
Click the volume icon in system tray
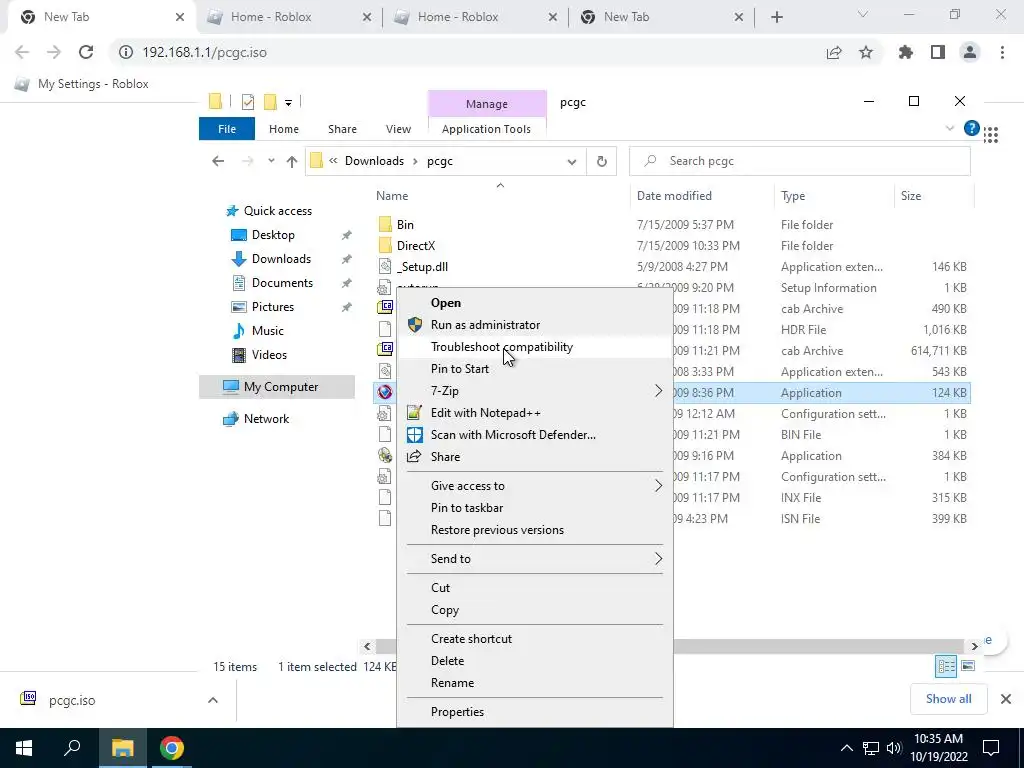[894, 748]
